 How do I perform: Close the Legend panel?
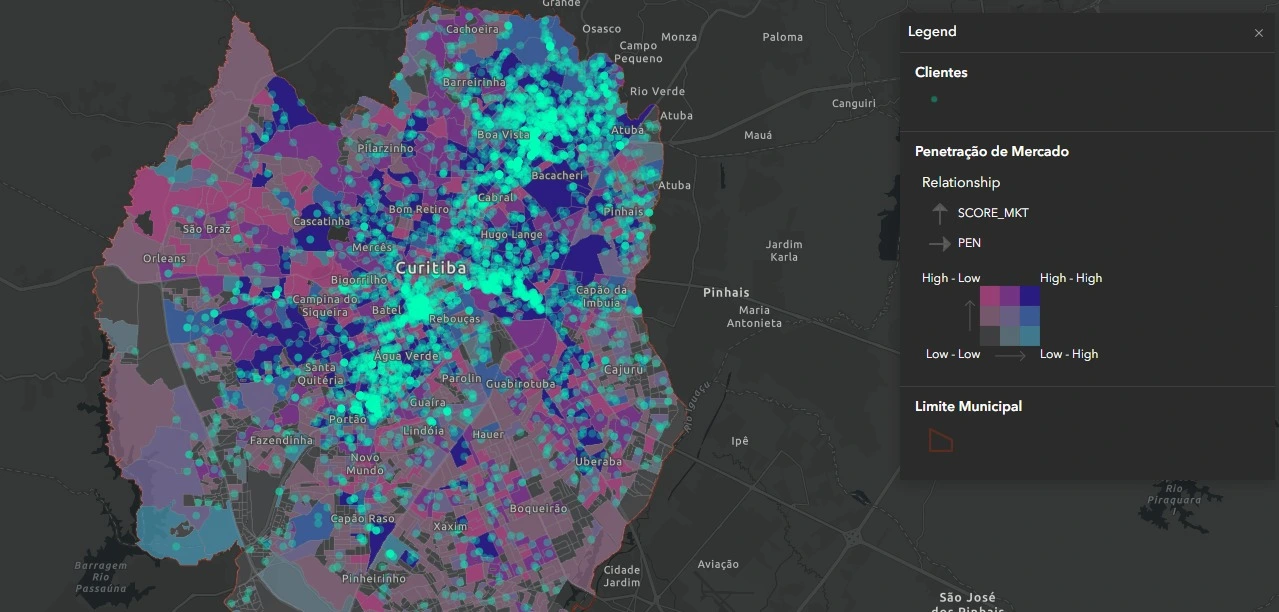[1258, 33]
